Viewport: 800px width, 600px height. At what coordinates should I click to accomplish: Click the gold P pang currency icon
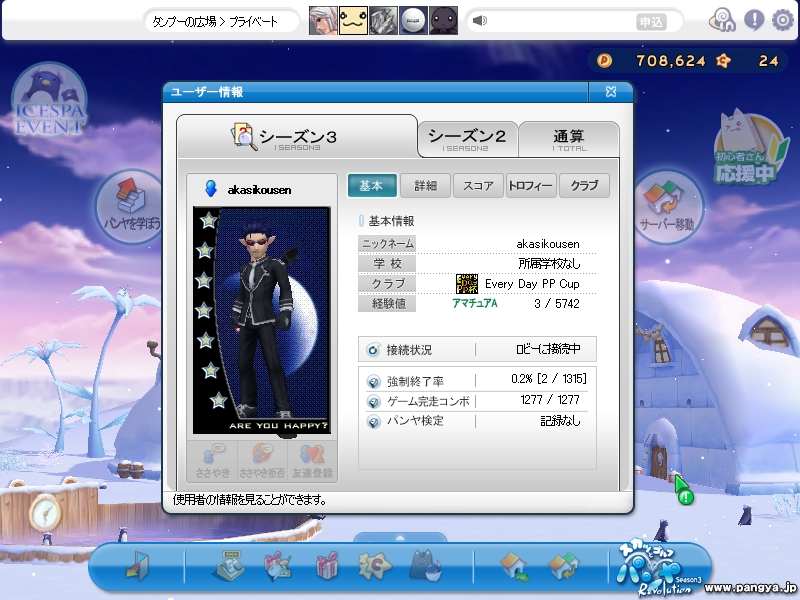click(604, 61)
